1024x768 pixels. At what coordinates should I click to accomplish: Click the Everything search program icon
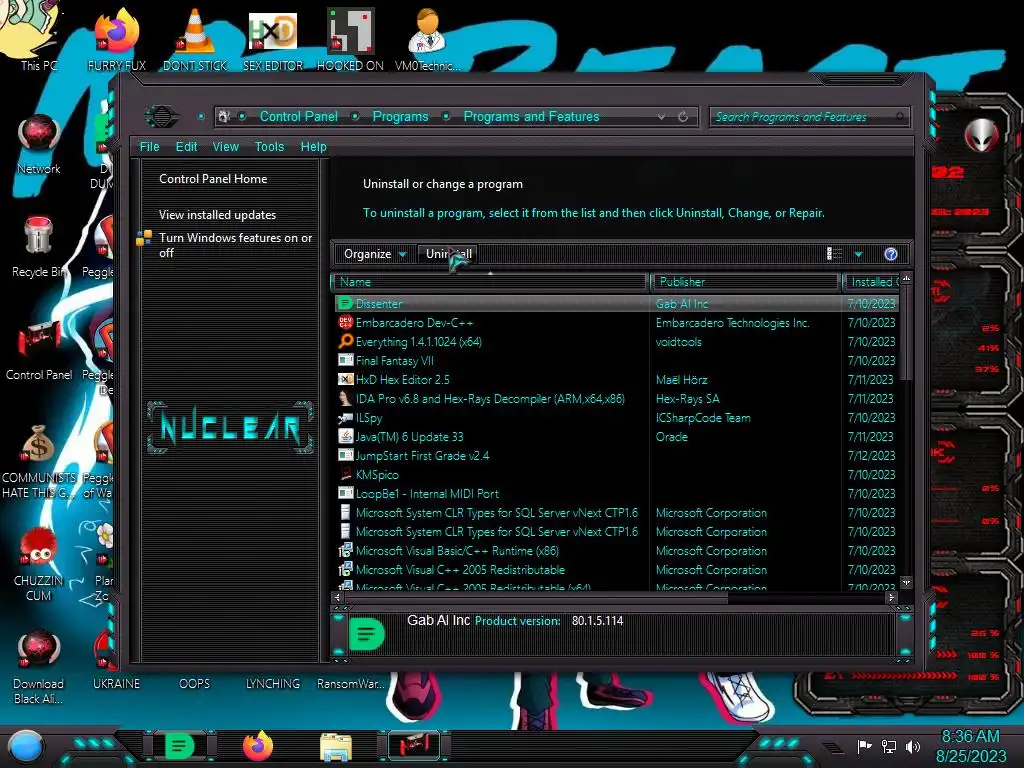[x=345, y=342]
